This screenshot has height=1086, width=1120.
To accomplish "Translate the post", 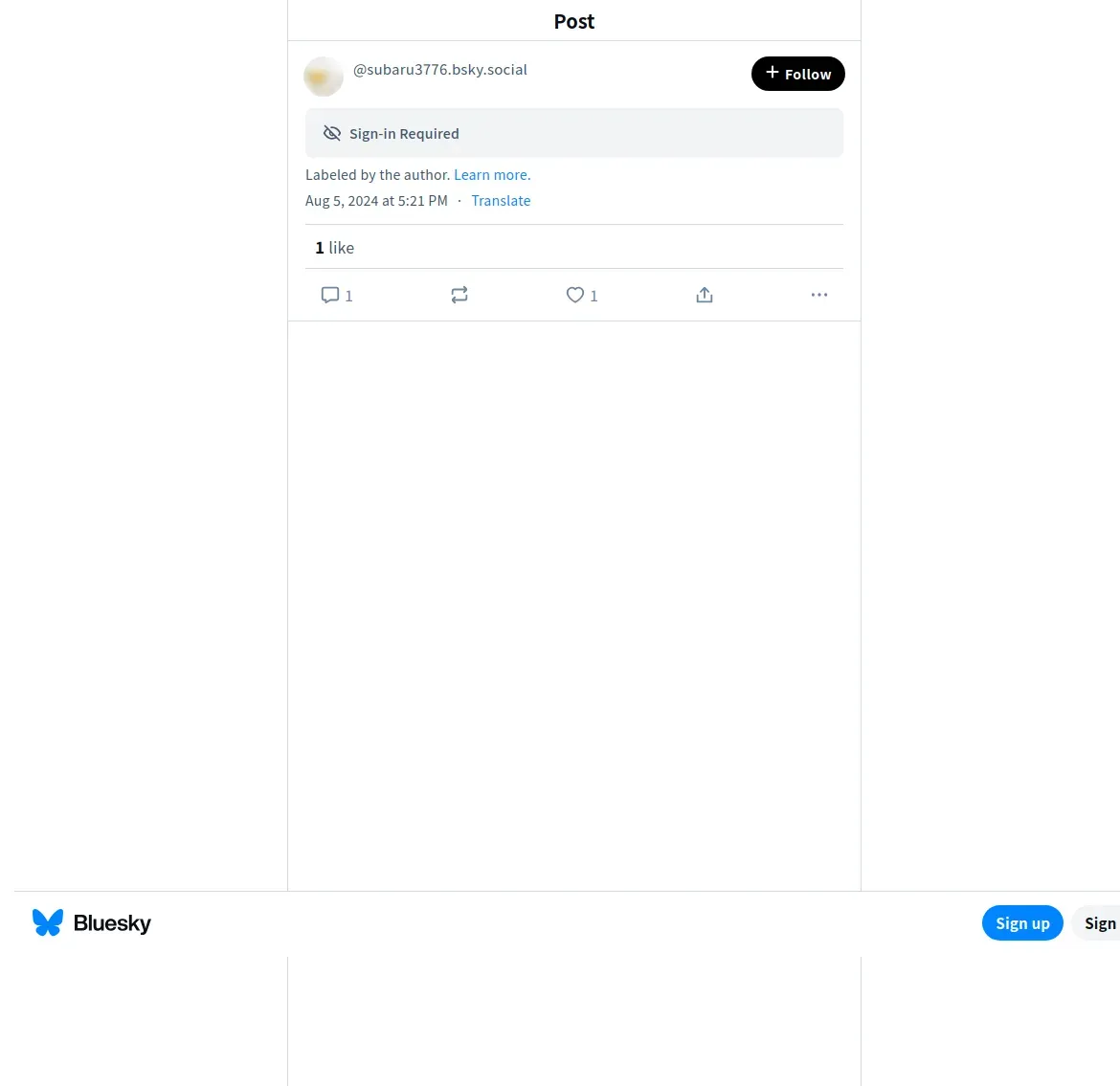I will tap(501, 201).
